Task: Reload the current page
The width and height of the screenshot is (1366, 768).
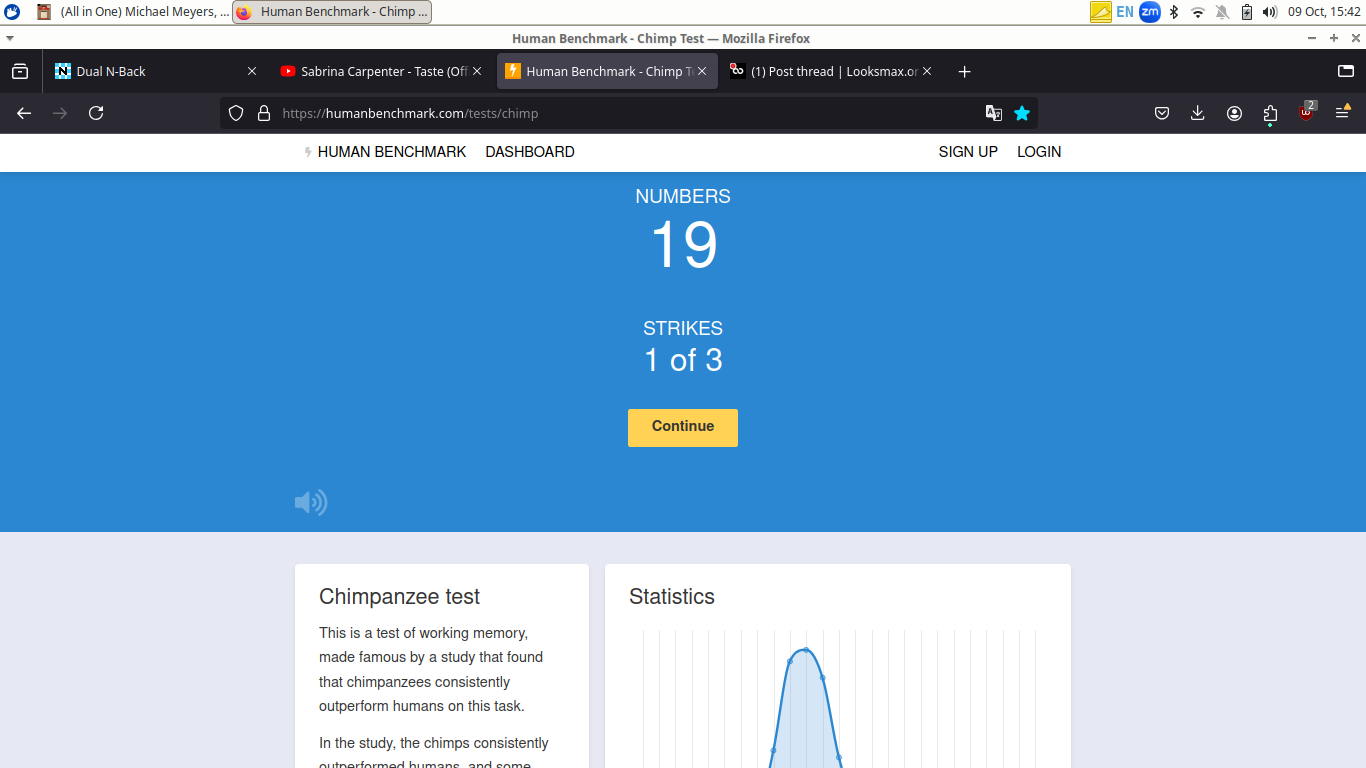Action: click(x=96, y=113)
